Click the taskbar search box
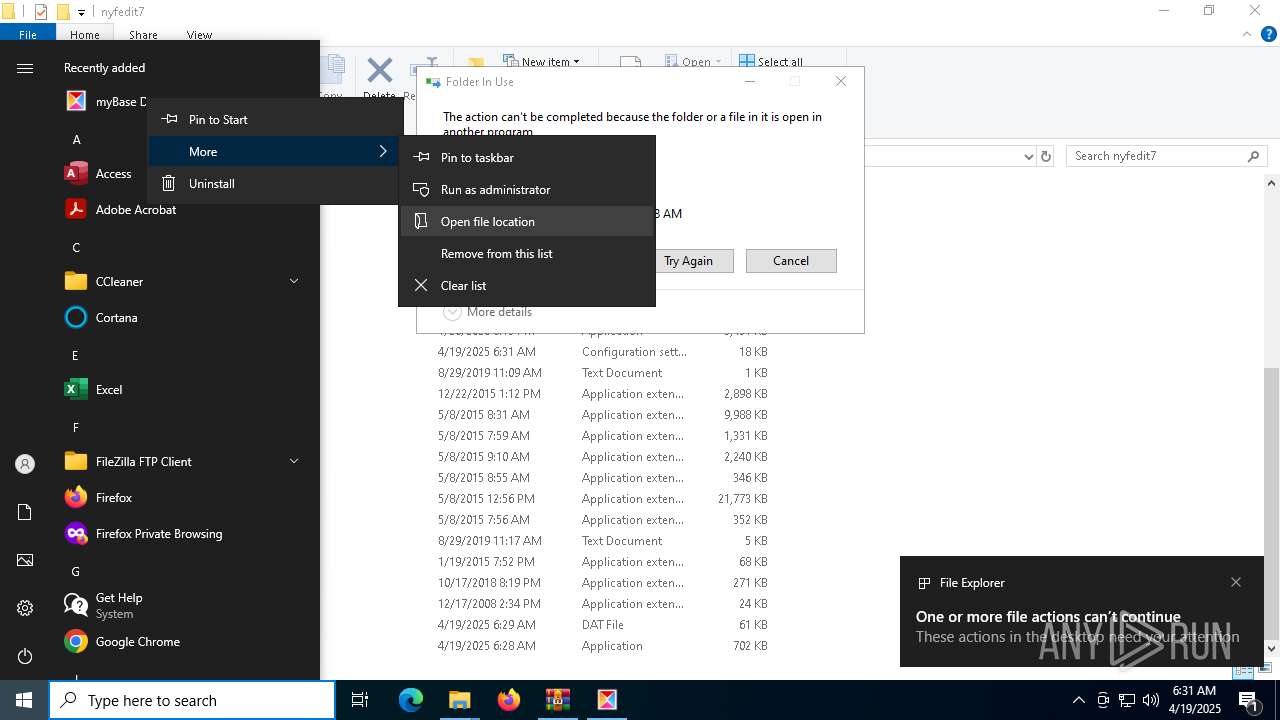This screenshot has height=720, width=1280. click(x=193, y=700)
